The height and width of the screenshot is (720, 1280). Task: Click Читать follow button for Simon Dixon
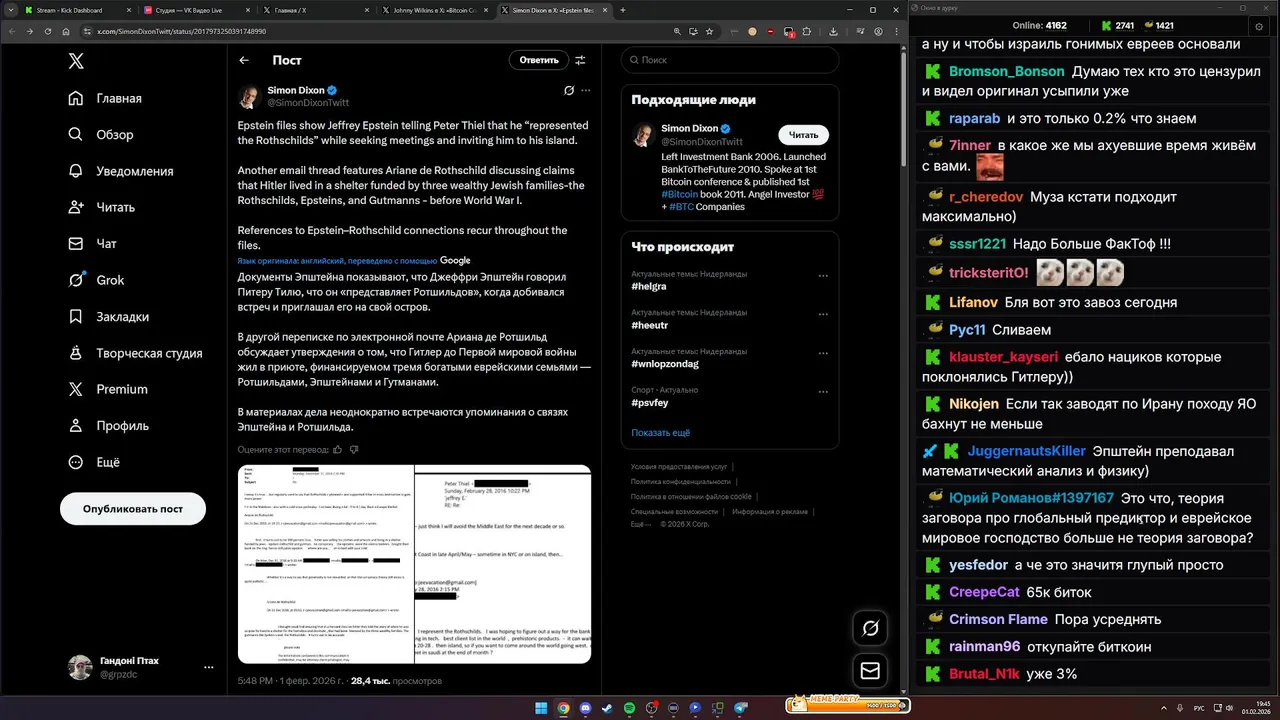(803, 135)
